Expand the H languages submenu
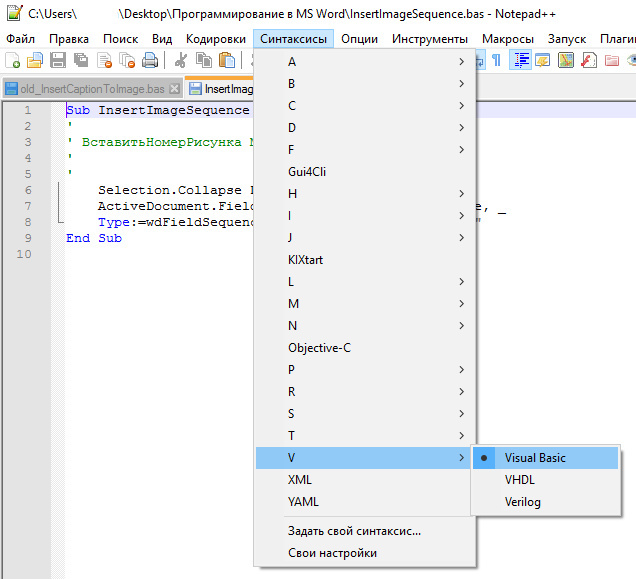This screenshot has height=579, width=636. point(364,194)
